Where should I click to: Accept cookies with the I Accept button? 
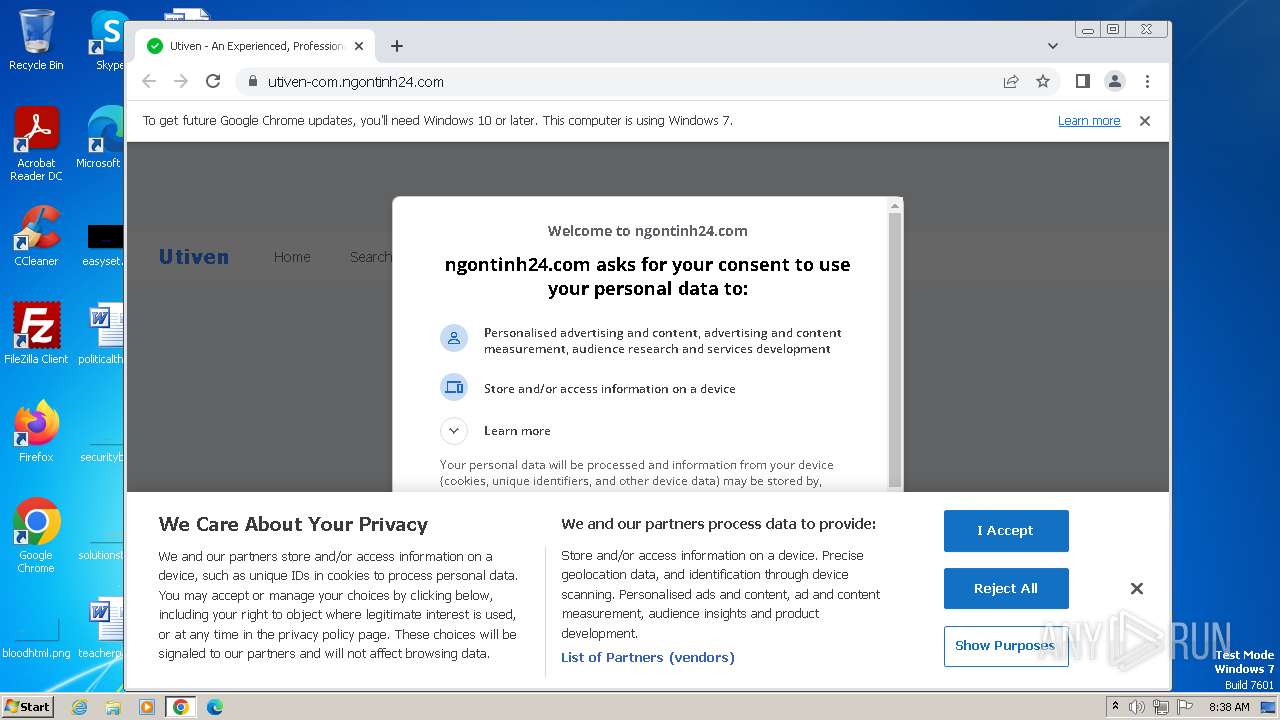1006,531
